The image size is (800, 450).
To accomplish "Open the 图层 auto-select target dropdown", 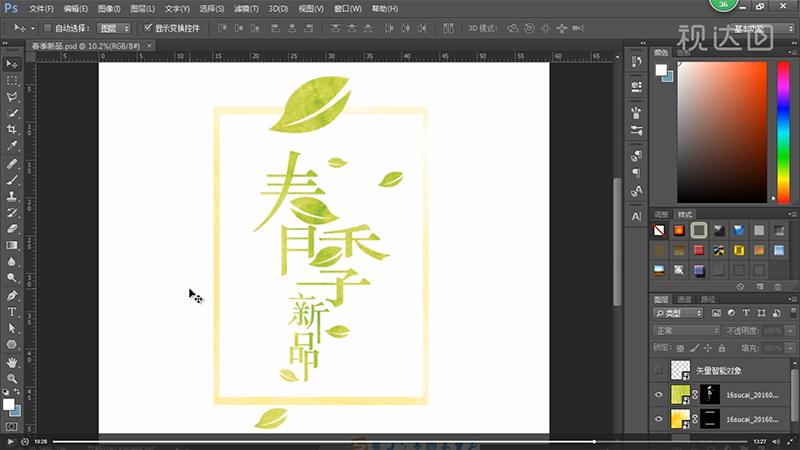I will (114, 28).
